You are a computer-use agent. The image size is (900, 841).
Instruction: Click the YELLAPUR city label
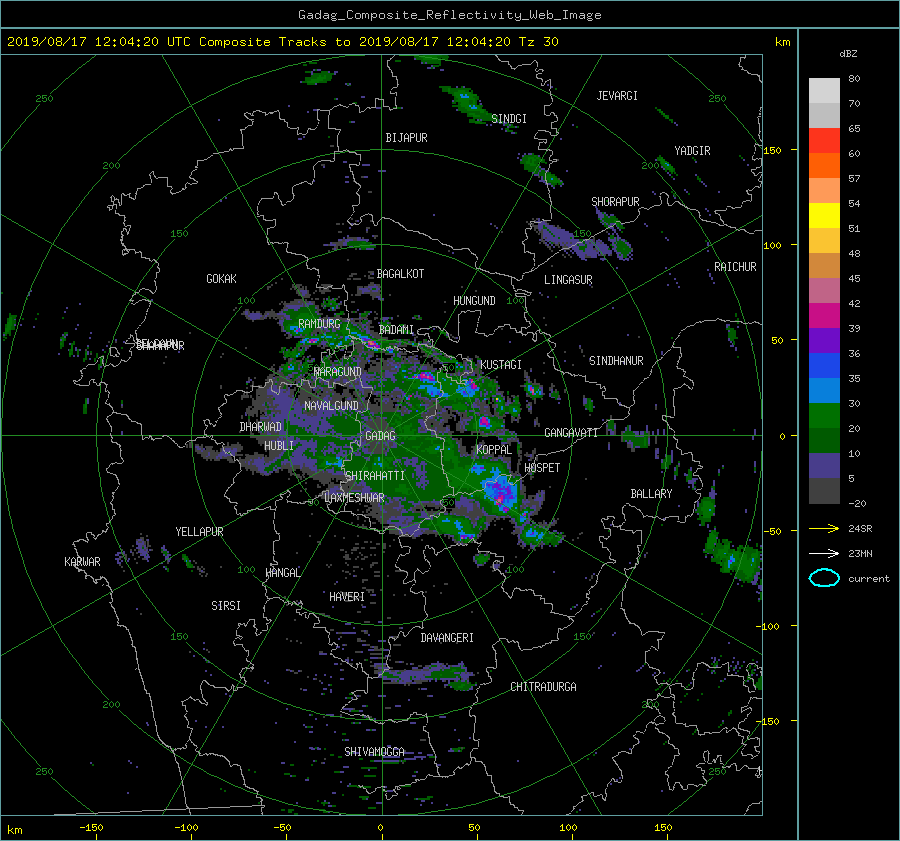coord(199,532)
